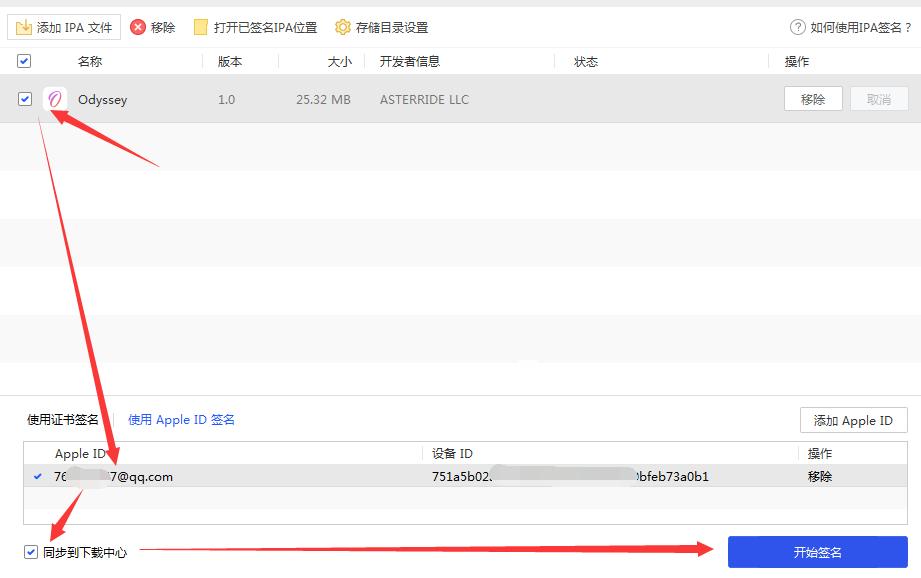Uncheck the Odyssey row checkbox
This screenshot has height=578, width=921.
click(x=24, y=99)
